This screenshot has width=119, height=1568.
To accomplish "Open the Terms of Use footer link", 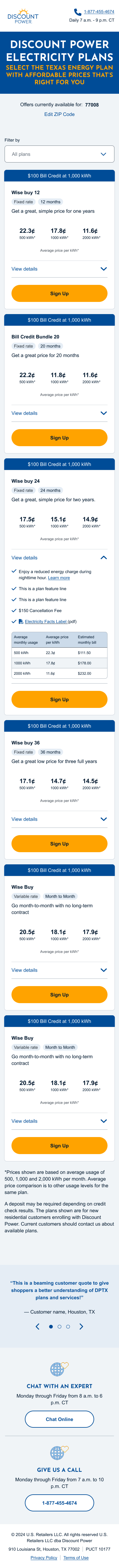I will click(x=76, y=1558).
